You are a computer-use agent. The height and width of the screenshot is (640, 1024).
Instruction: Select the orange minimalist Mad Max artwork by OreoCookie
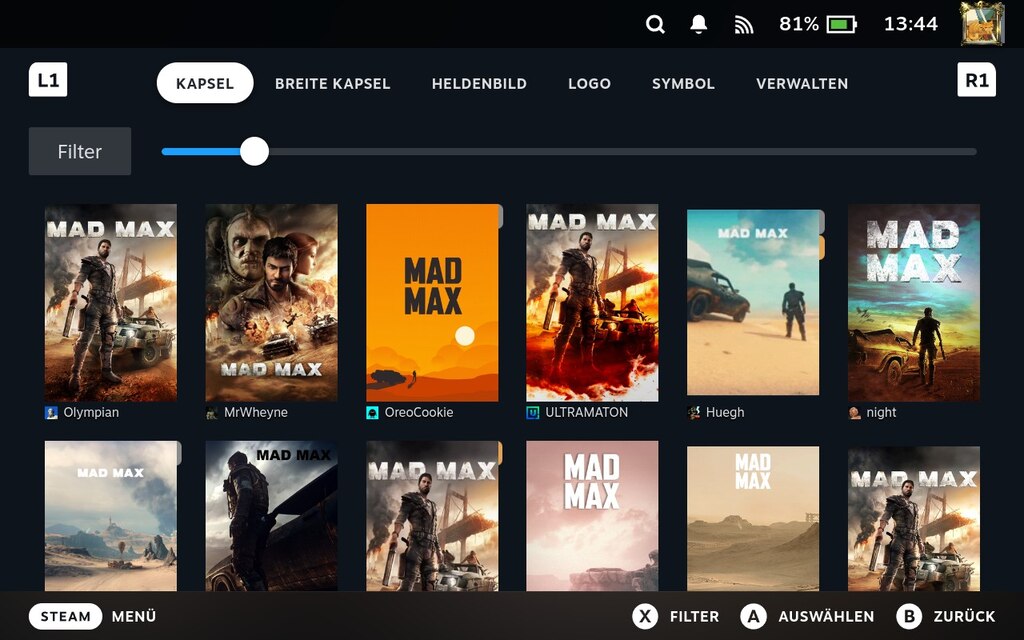point(433,300)
